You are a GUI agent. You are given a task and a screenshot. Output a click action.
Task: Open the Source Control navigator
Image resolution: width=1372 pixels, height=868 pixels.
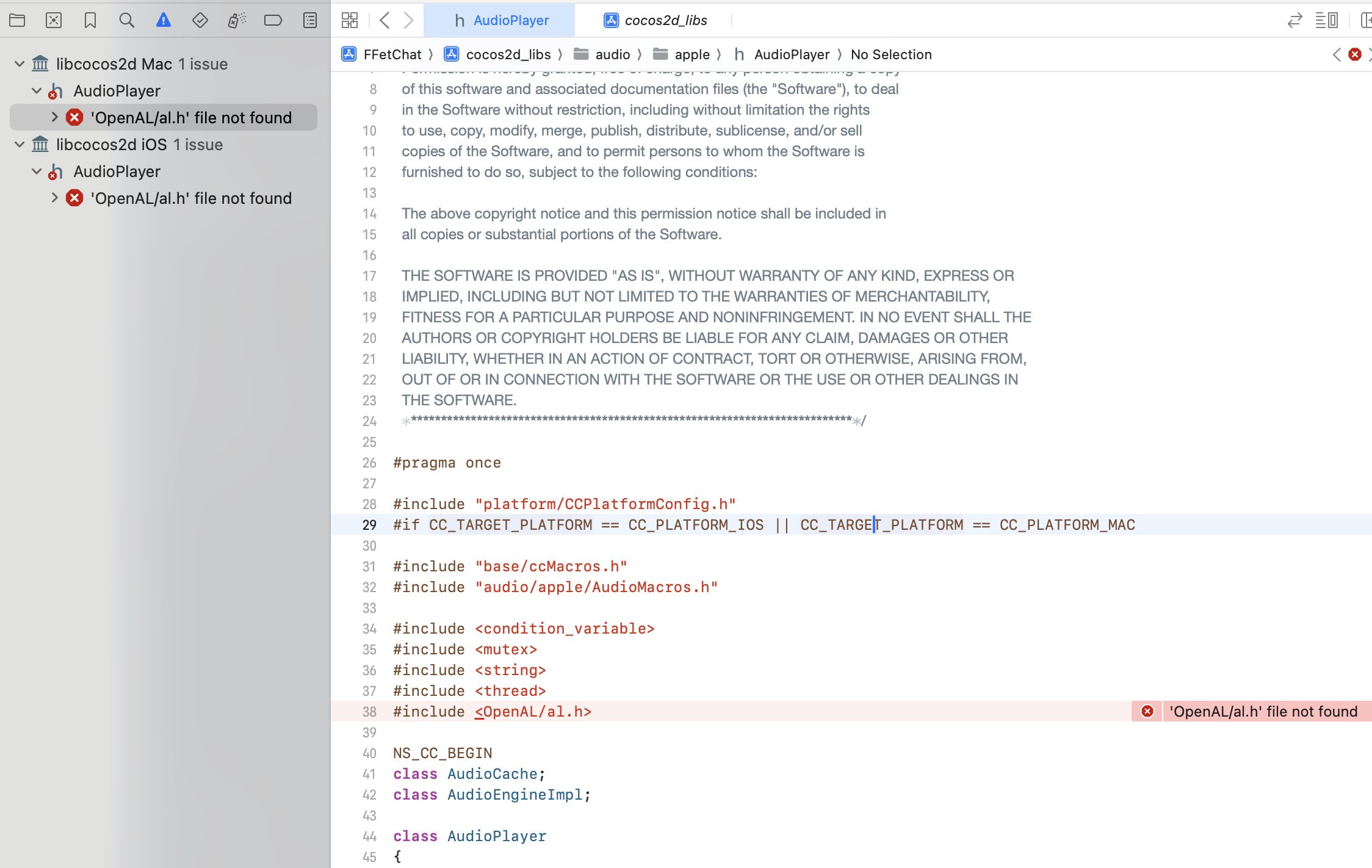click(54, 20)
